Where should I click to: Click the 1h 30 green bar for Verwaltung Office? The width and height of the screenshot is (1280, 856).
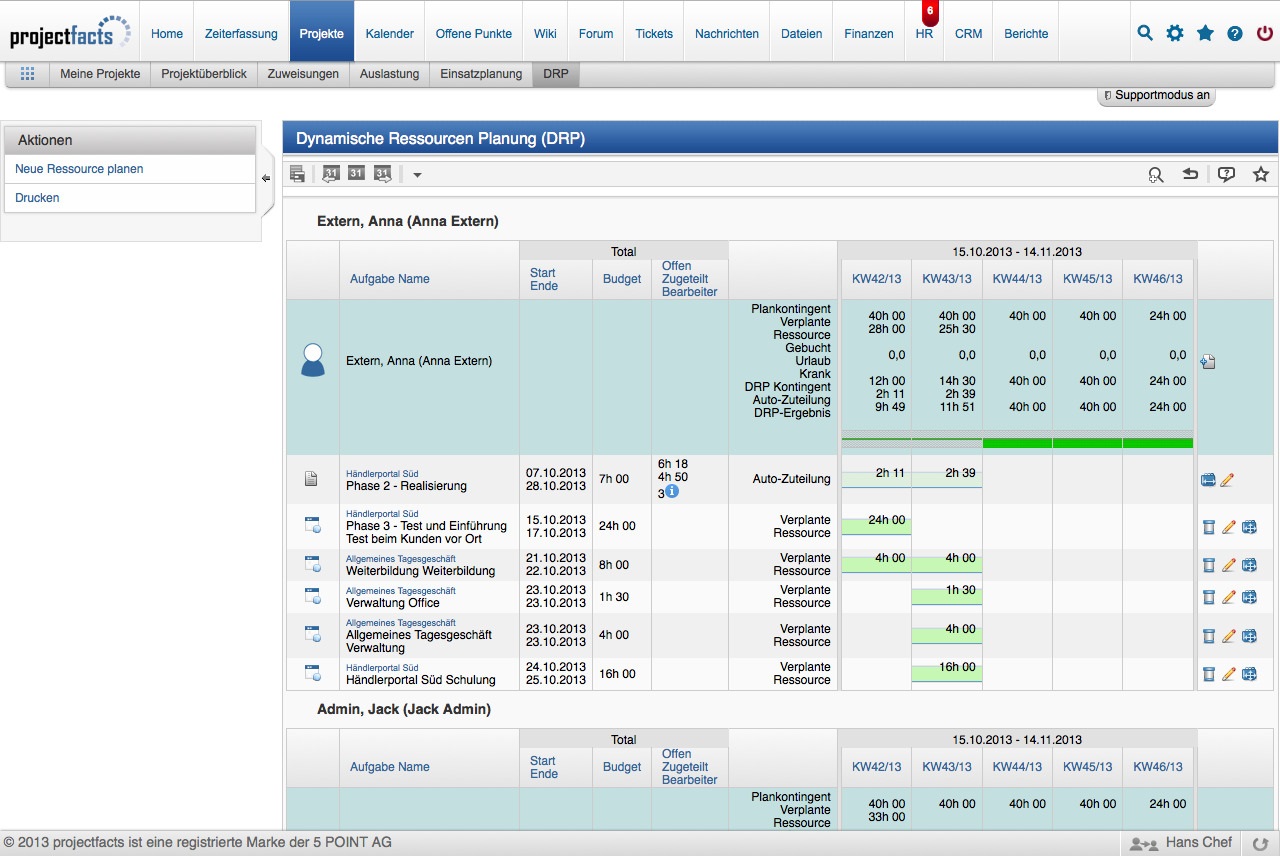(x=947, y=596)
